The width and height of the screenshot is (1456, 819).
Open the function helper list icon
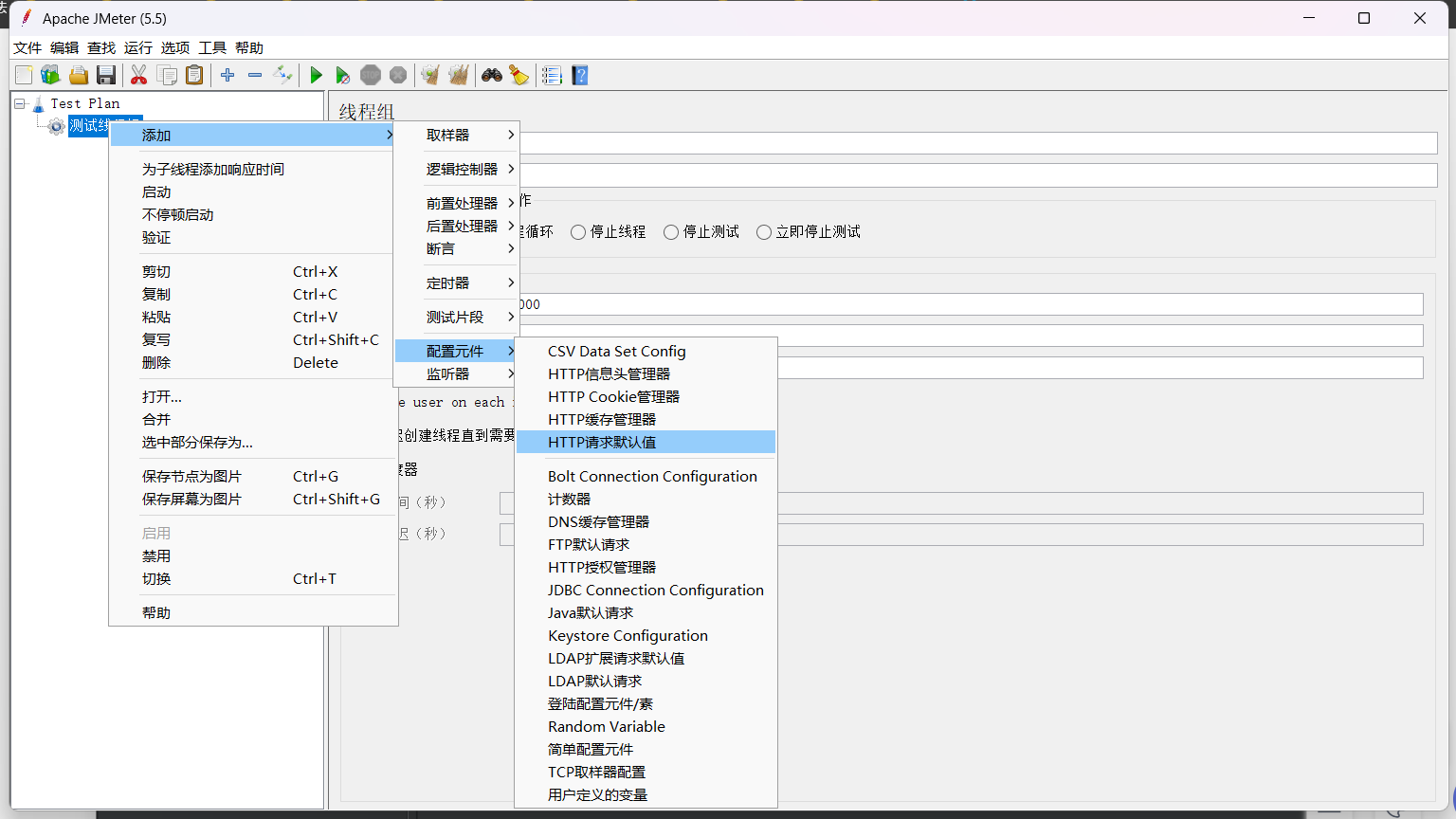point(552,75)
